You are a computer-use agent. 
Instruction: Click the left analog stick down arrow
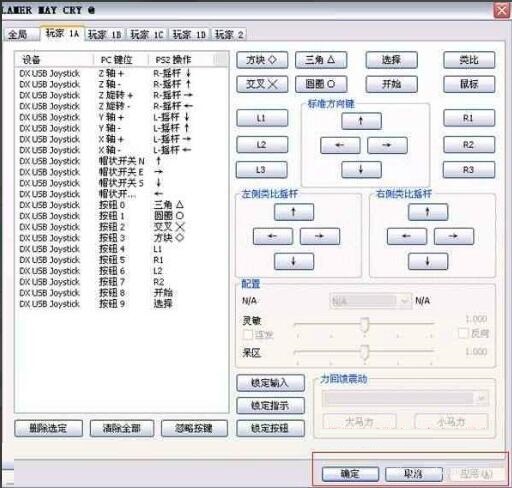[294, 261]
